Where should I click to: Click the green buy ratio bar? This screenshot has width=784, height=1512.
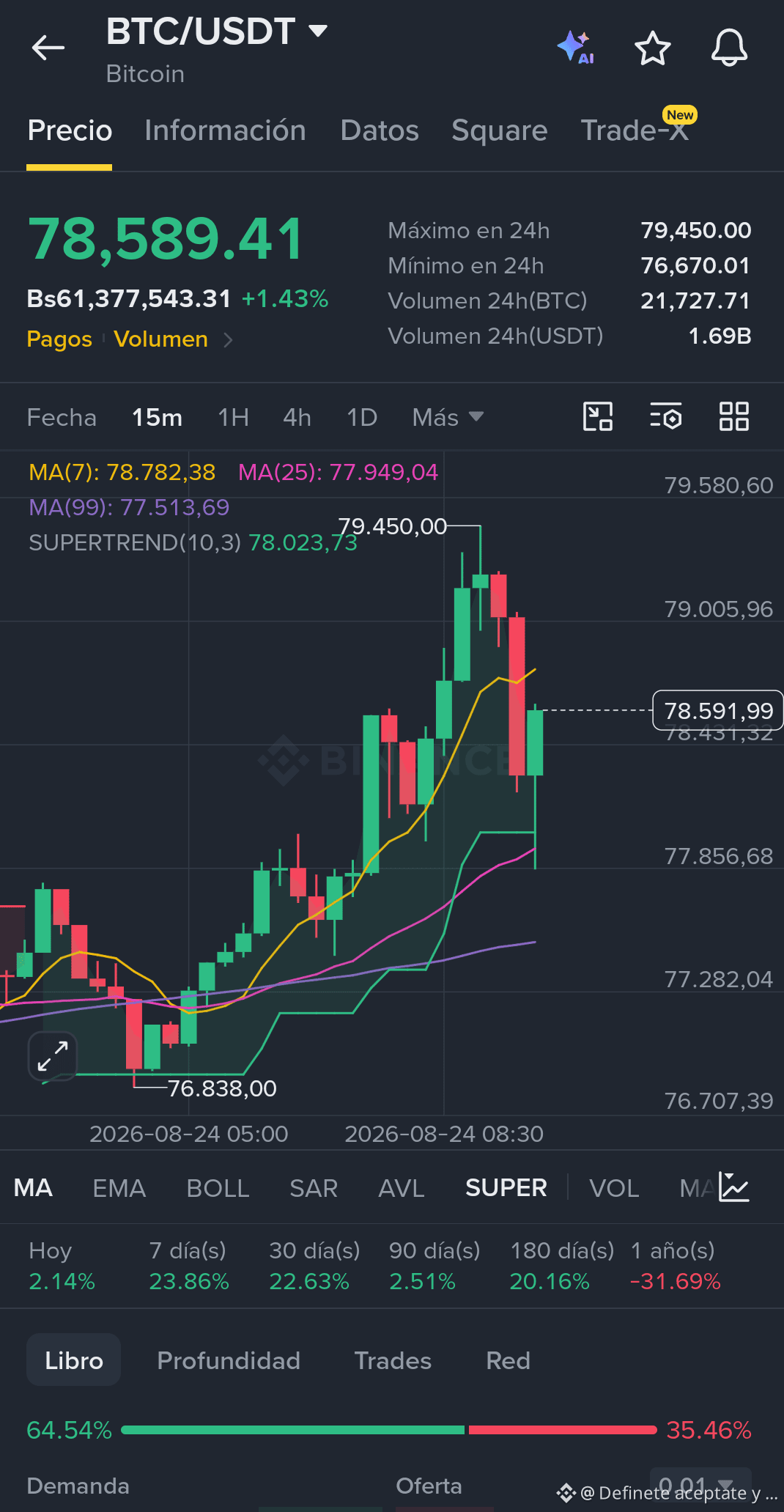292,1430
